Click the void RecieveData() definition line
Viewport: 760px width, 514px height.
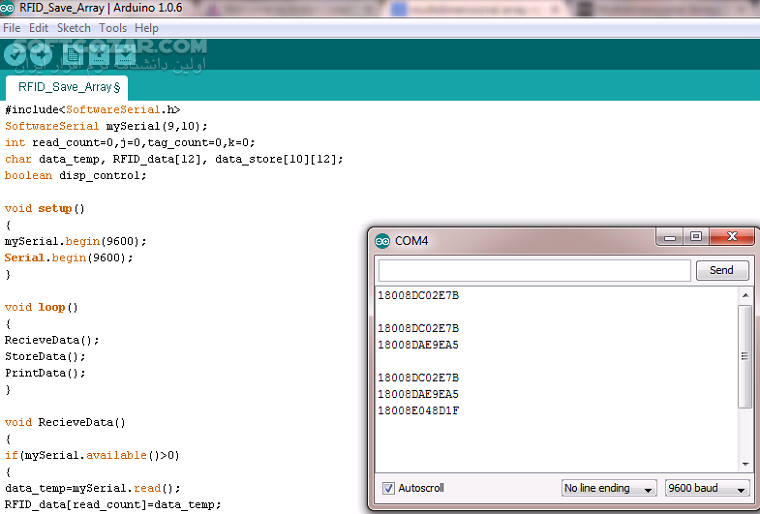[65, 422]
